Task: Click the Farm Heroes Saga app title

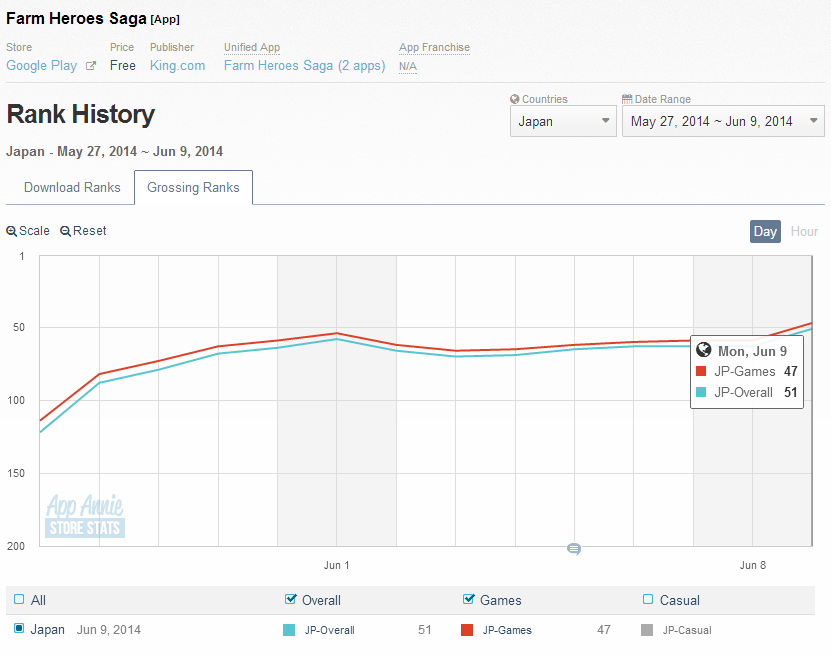Action: pyautogui.click(x=76, y=19)
